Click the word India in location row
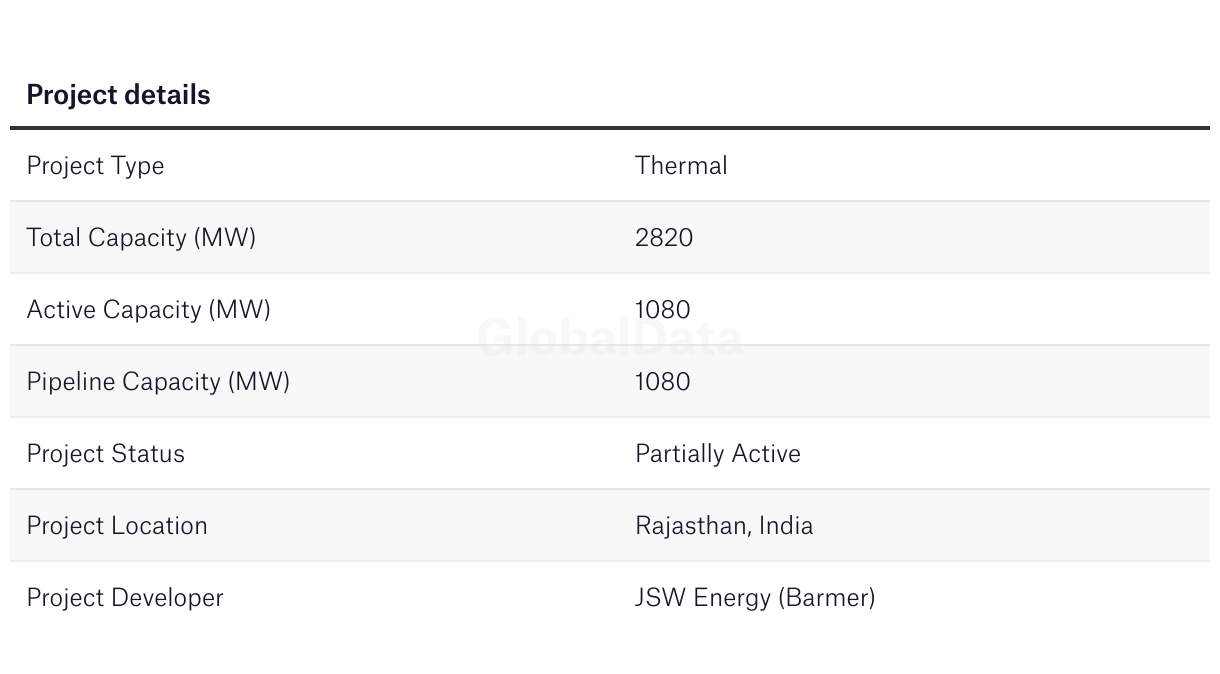 (x=786, y=526)
